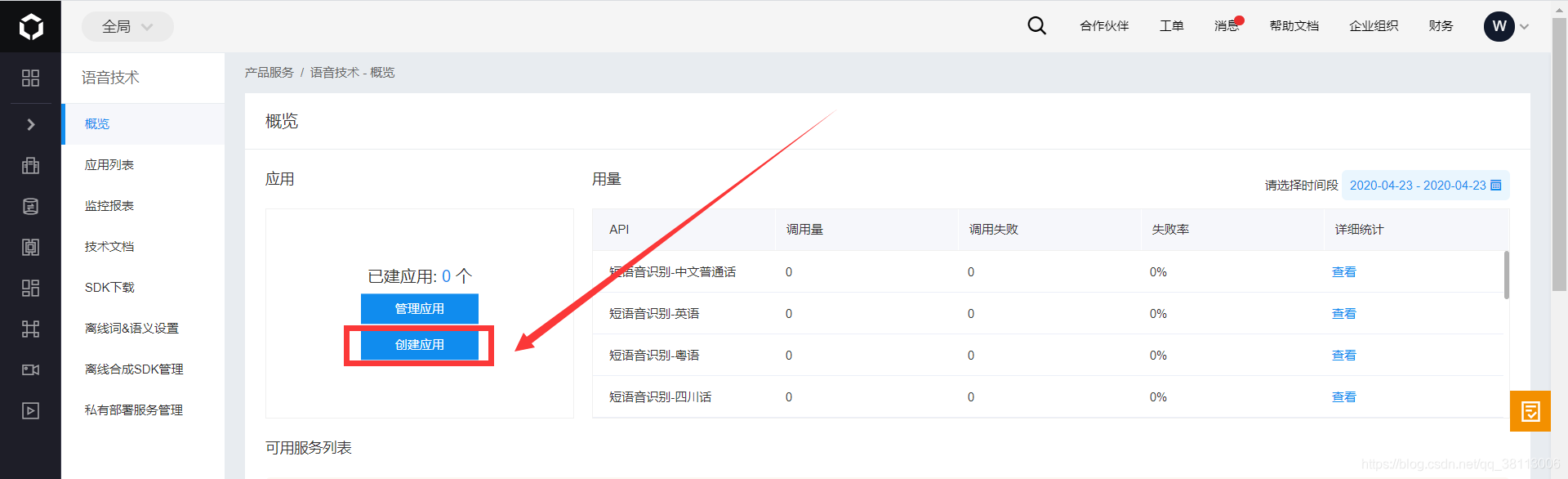Click the play box icon in sidebar
The image size is (1568, 479).
point(30,410)
